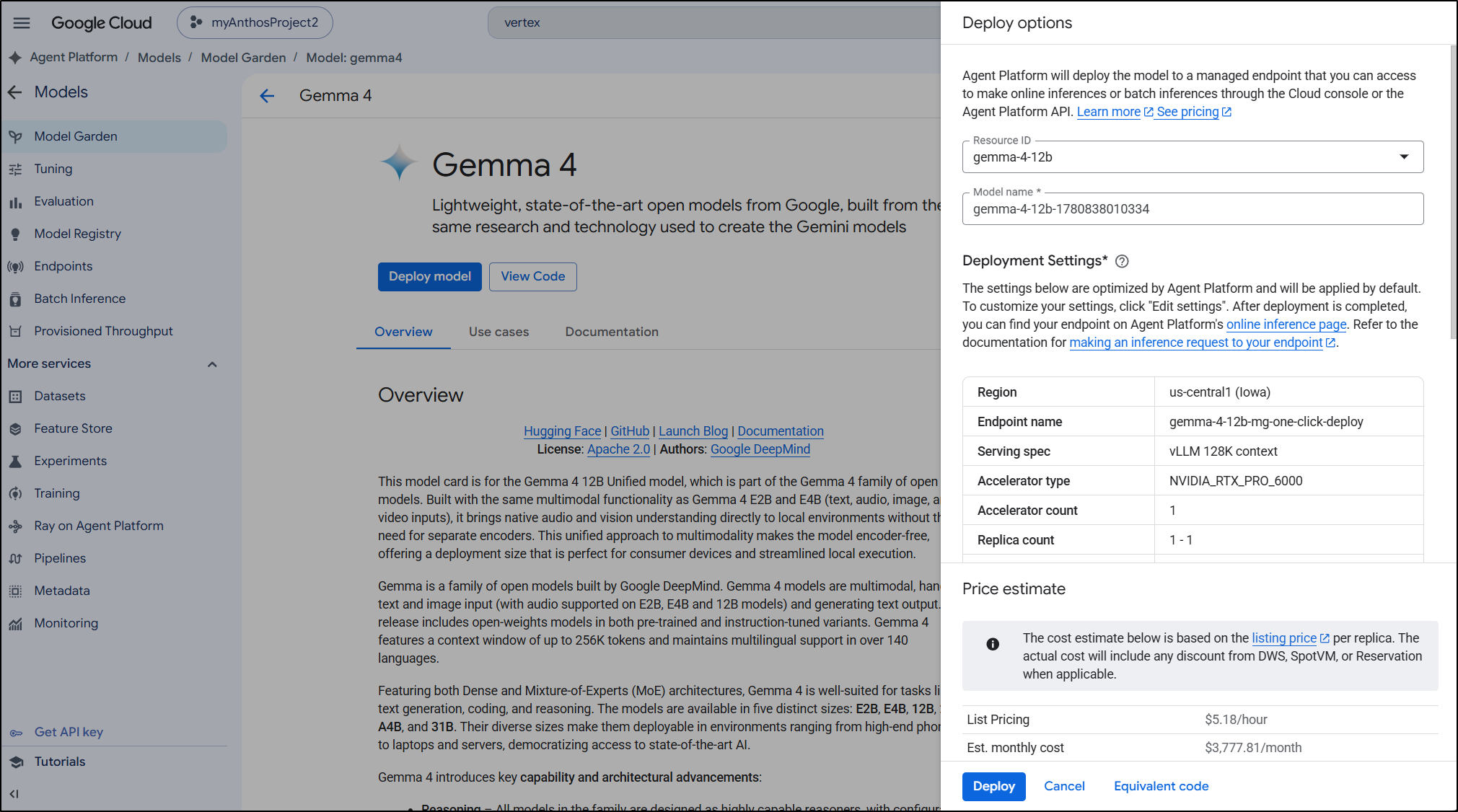Image resolution: width=1458 pixels, height=812 pixels.
Task: Click the Experiments flask icon
Action: 15,462
